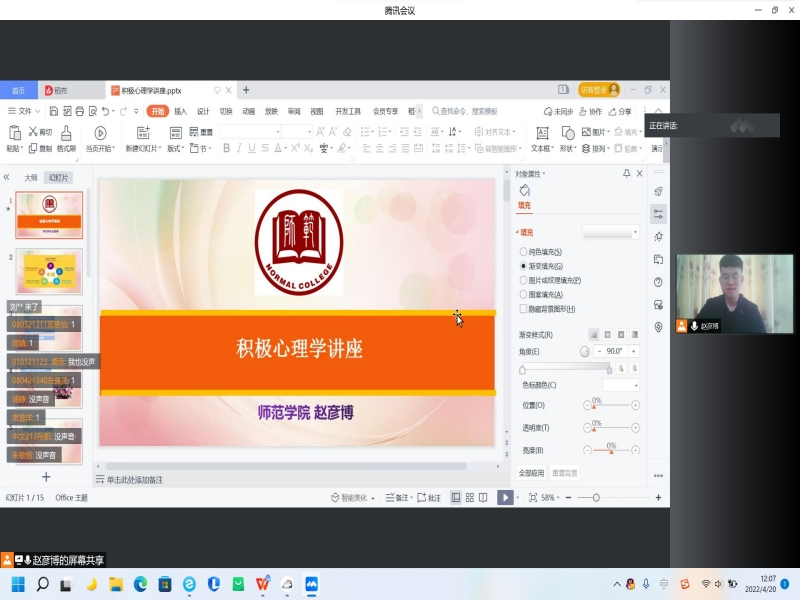
Task: Click the Save icon in the quick access toolbar
Action: click(54, 111)
